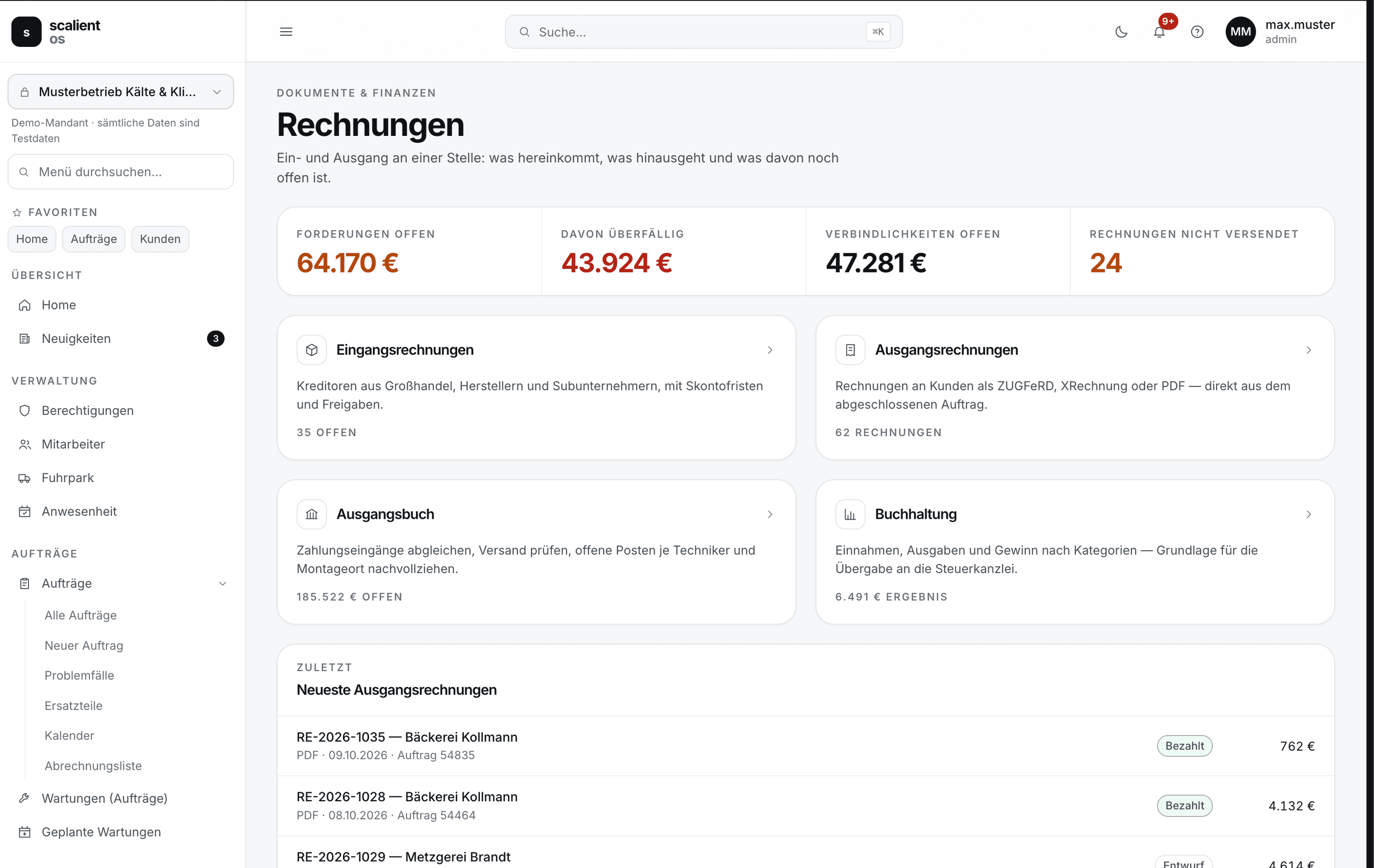Open Mitarbeiter menu item
1374x868 pixels.
(121, 444)
